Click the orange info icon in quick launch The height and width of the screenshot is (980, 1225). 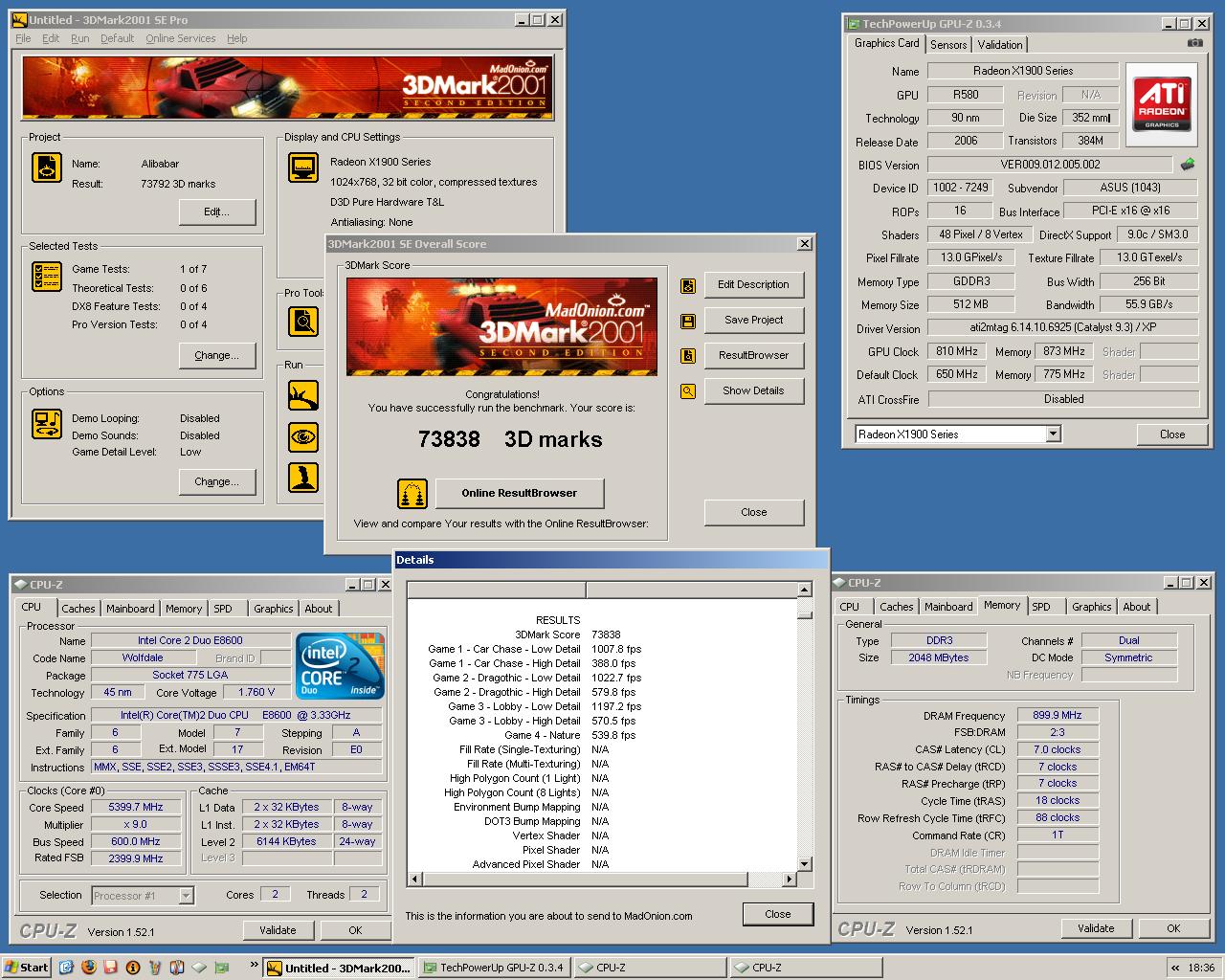[x=133, y=968]
